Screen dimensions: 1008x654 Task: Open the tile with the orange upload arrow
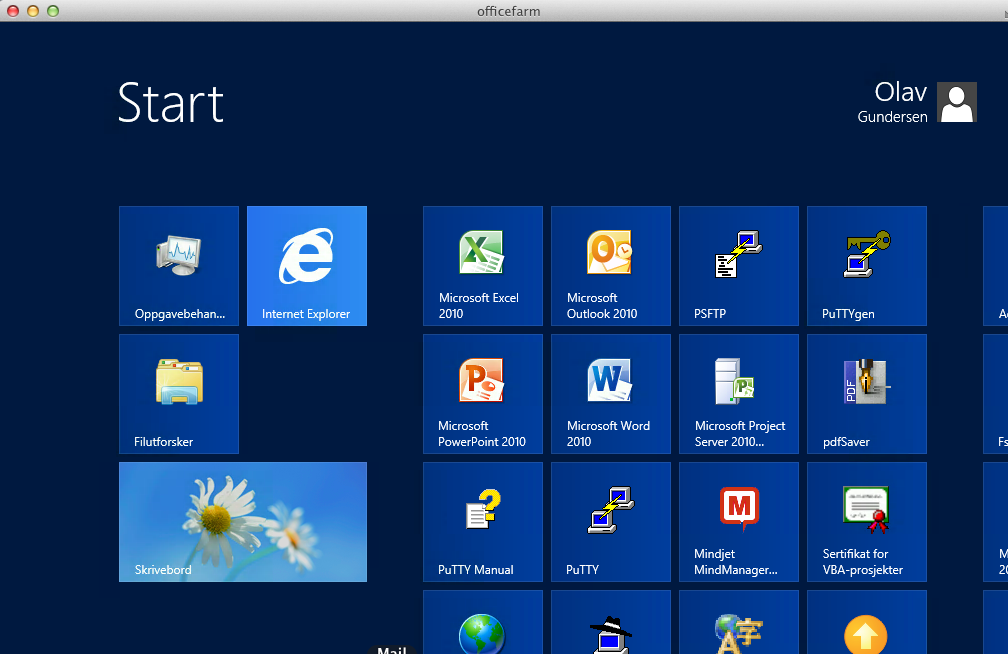(867, 622)
